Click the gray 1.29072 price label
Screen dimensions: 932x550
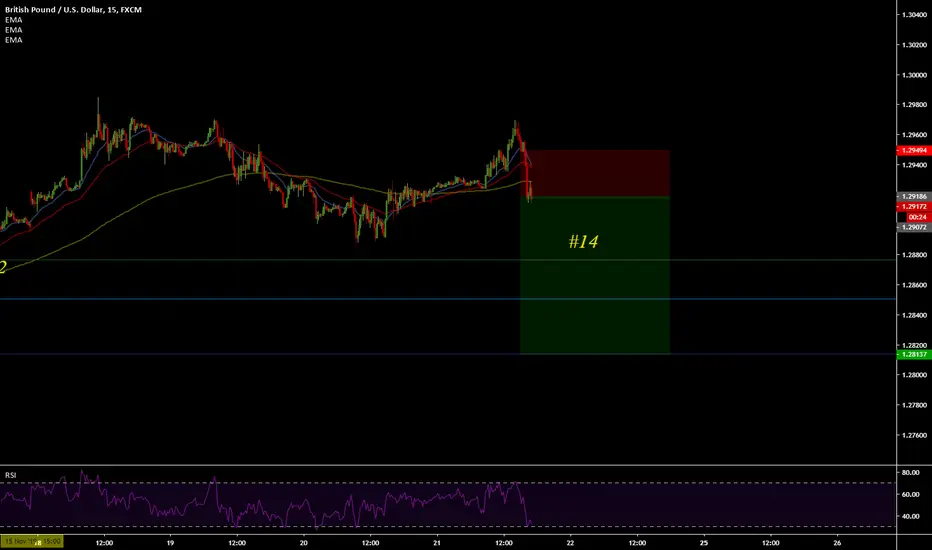914,227
